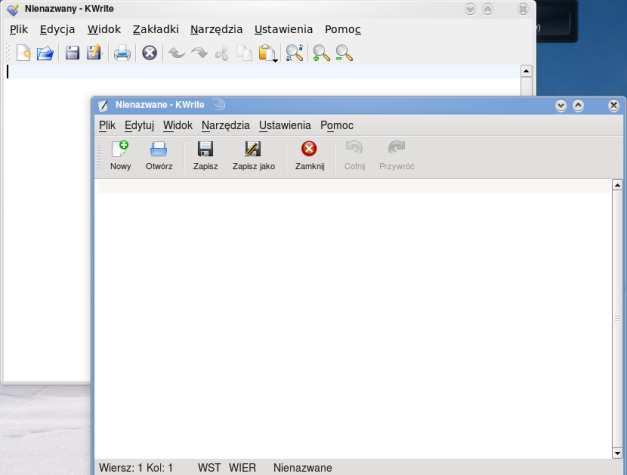This screenshot has width=627, height=475.
Task: Click the Nienazwane file name in the status bar
Action: (303, 468)
